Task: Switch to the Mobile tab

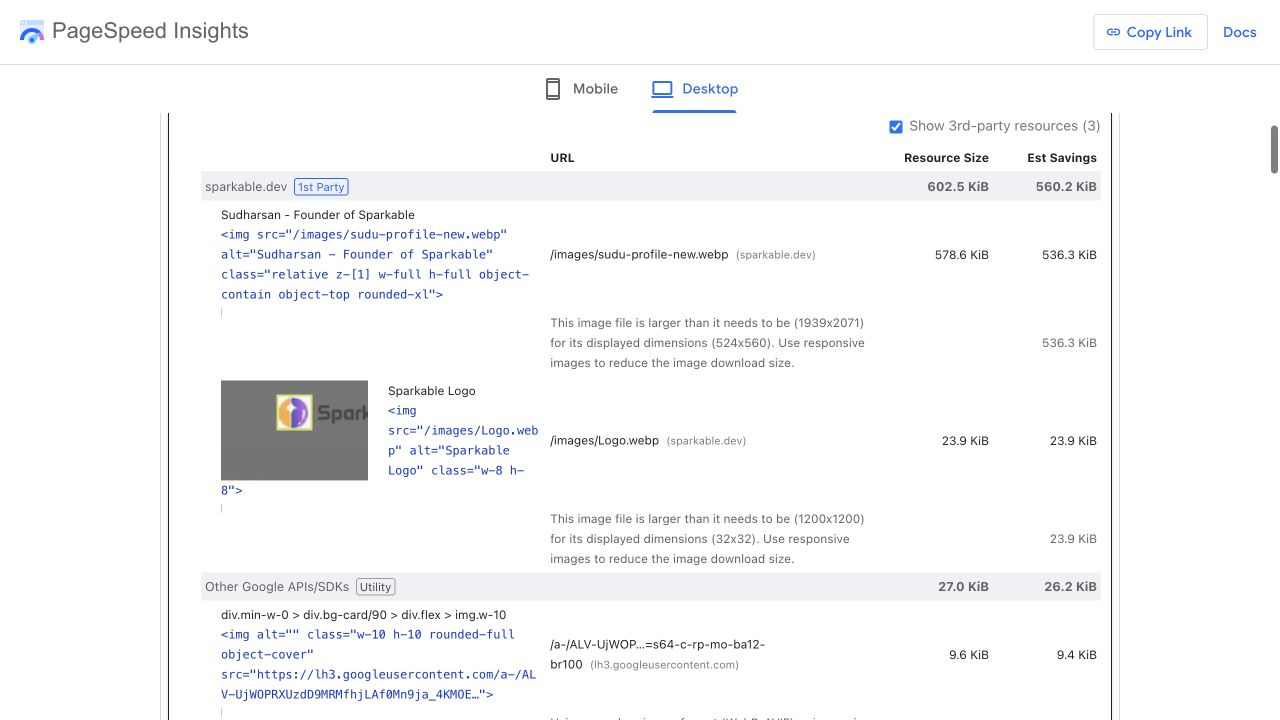Action: 581,89
